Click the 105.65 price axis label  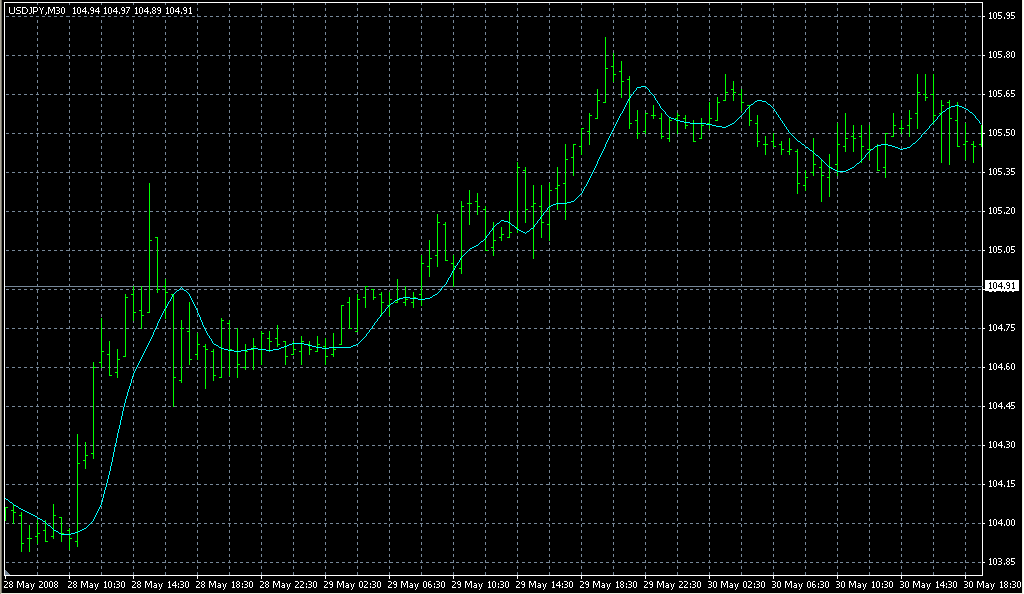(1001, 94)
